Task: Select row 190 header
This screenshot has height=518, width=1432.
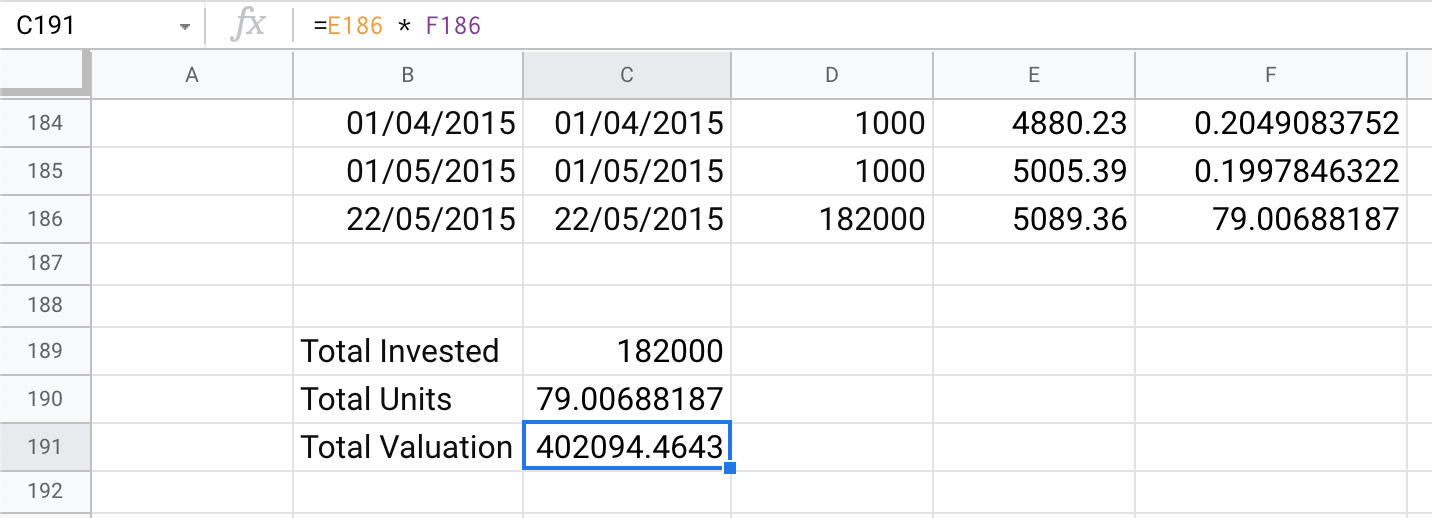Action: coord(45,399)
